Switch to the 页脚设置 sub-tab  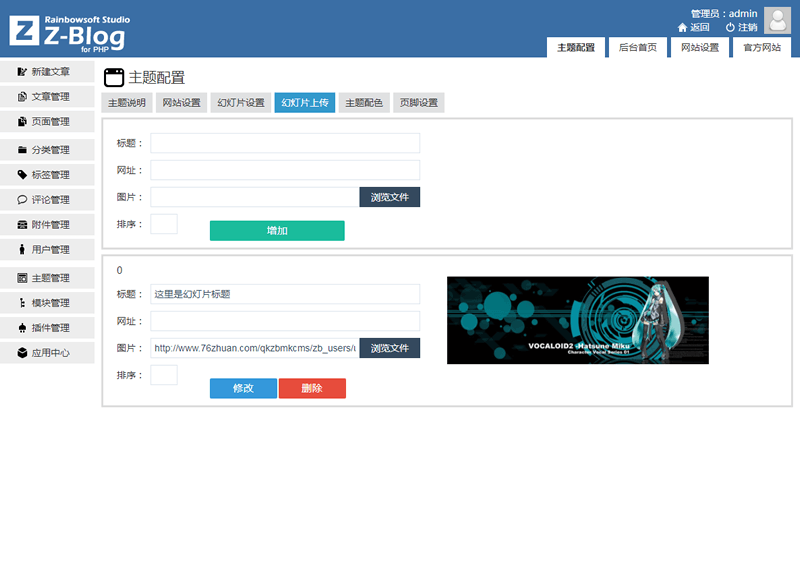pyautogui.click(x=419, y=103)
